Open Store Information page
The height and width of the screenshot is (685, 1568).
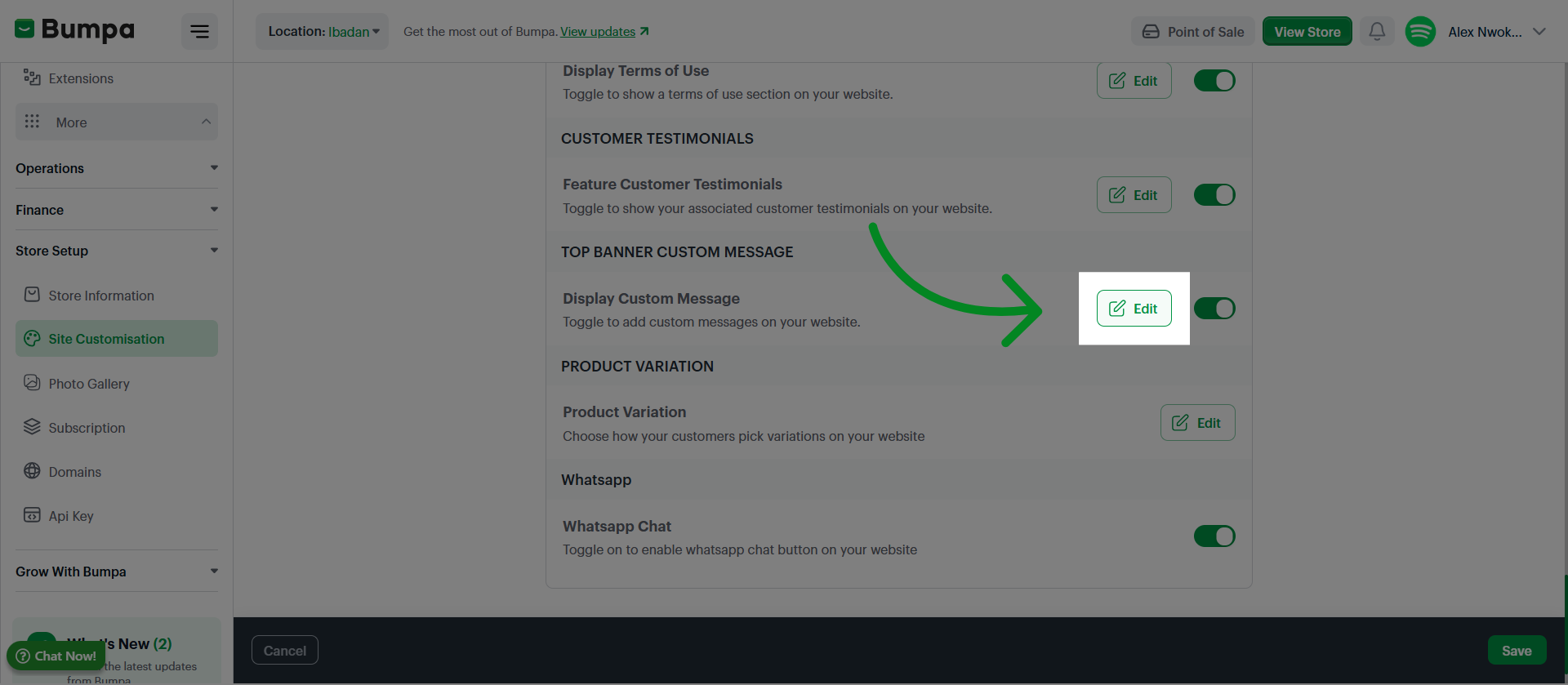(117, 296)
